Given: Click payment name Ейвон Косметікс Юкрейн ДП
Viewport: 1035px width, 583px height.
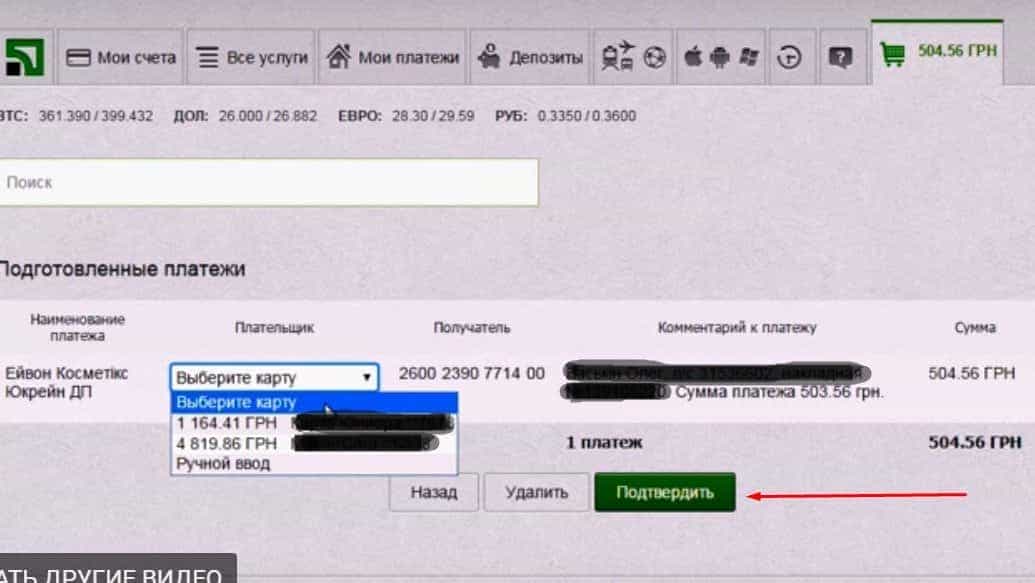Looking at the screenshot, I should click(x=67, y=382).
